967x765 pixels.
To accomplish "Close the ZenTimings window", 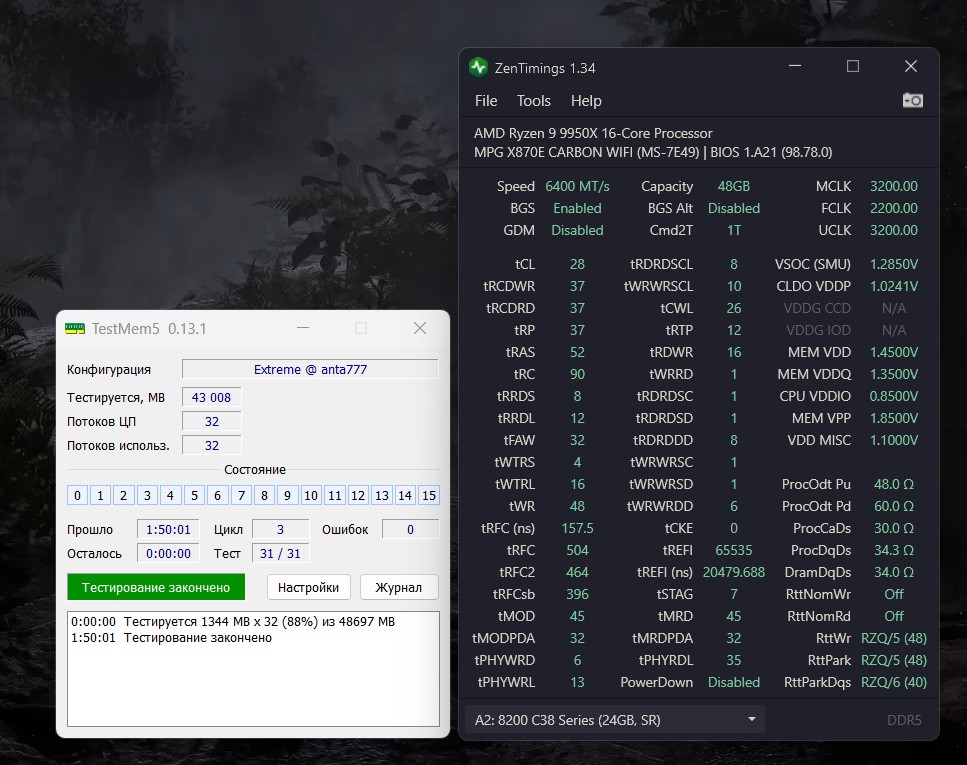I will click(910, 67).
